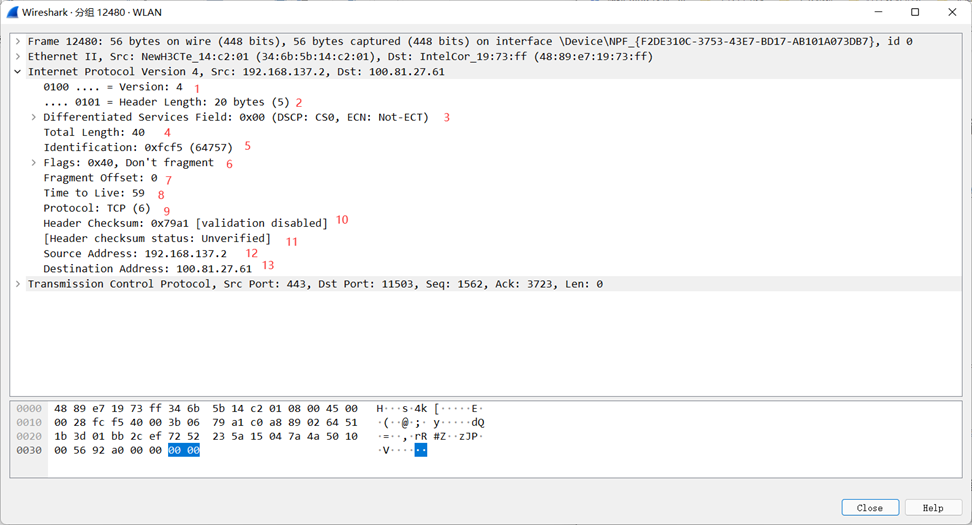
Task: Click the Wireshark shark fin title icon
Action: pyautogui.click(x=12, y=12)
